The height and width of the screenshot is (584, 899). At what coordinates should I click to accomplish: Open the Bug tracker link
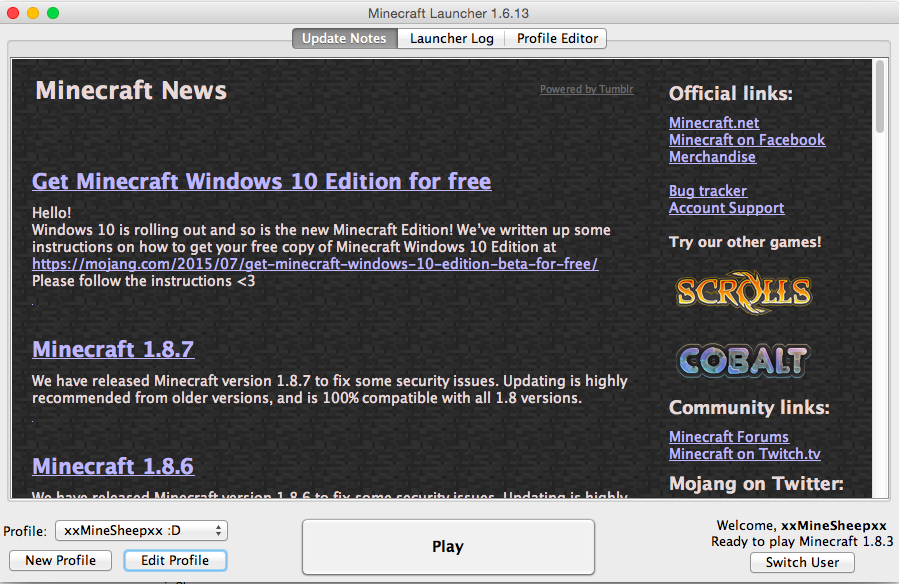tap(708, 191)
